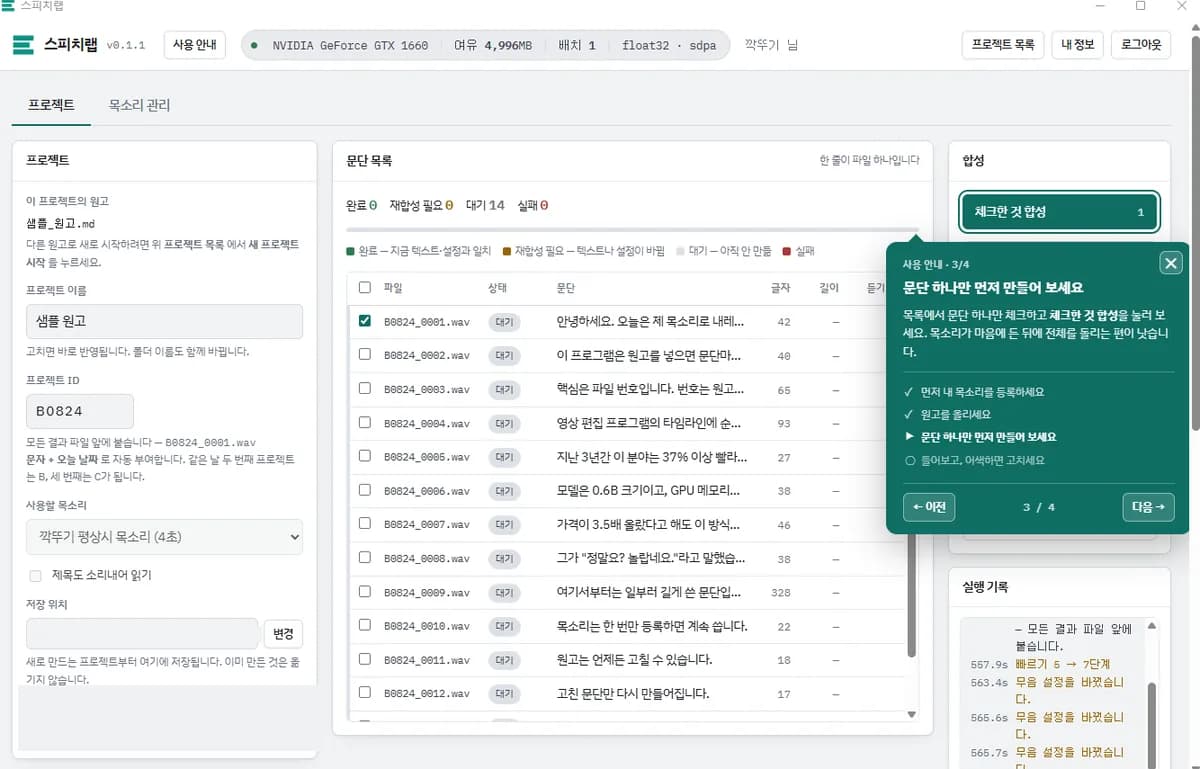Click the 글자 column header

(780, 288)
